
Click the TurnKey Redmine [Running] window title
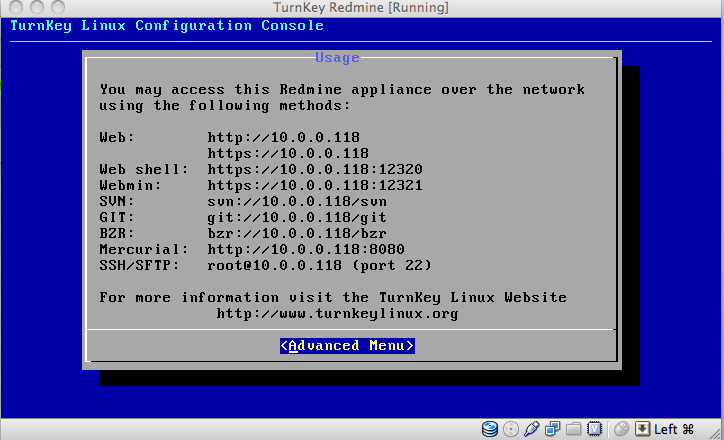[x=361, y=7]
